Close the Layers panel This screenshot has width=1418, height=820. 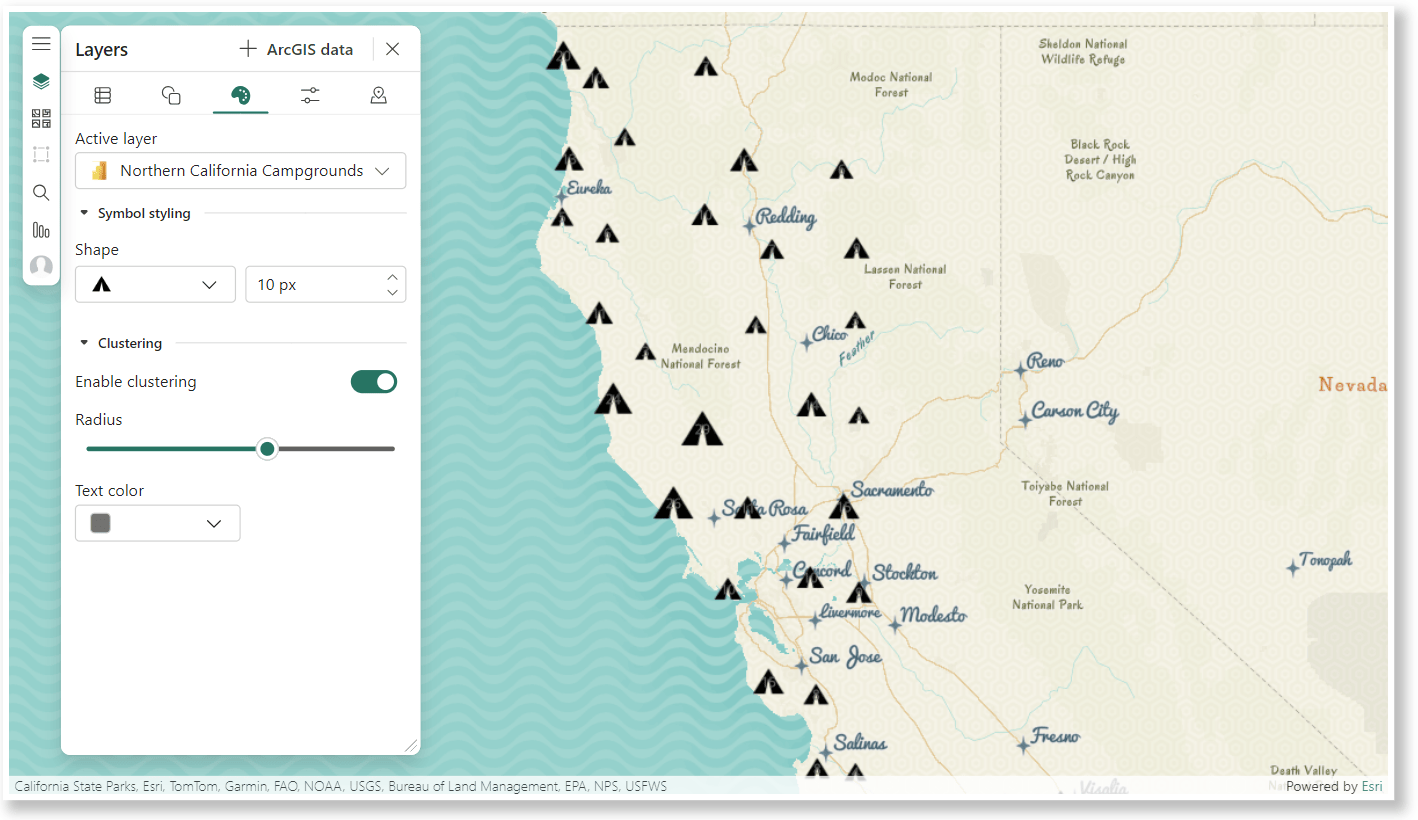[393, 49]
